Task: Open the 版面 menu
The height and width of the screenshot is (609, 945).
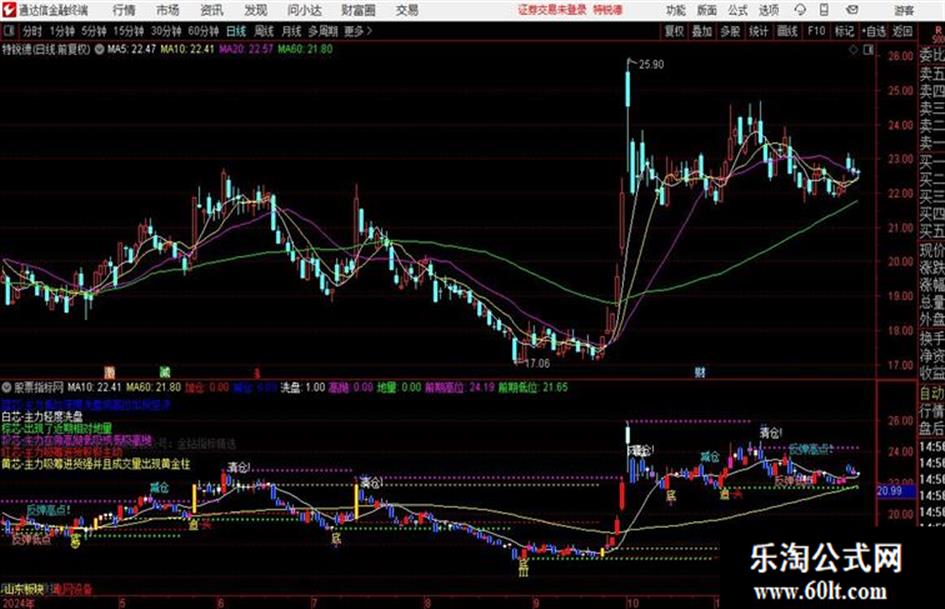Action: pos(706,10)
